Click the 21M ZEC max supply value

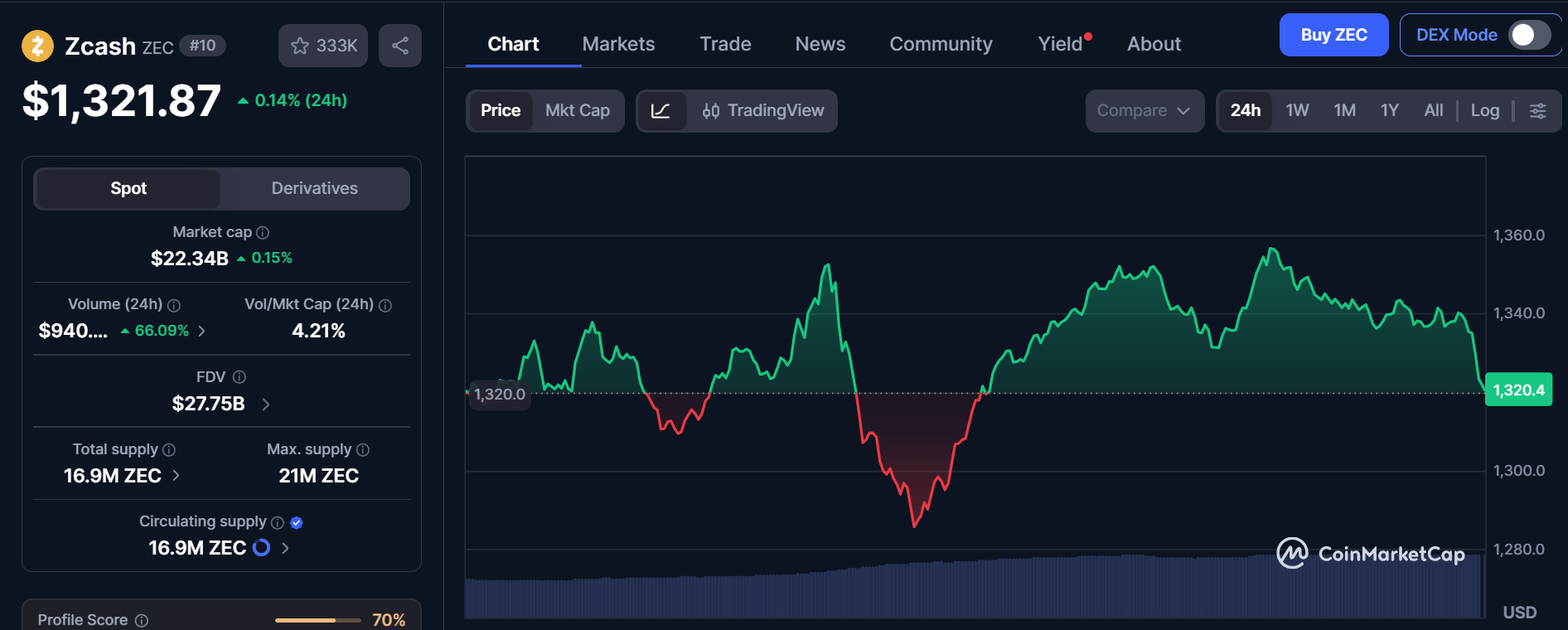pos(318,476)
